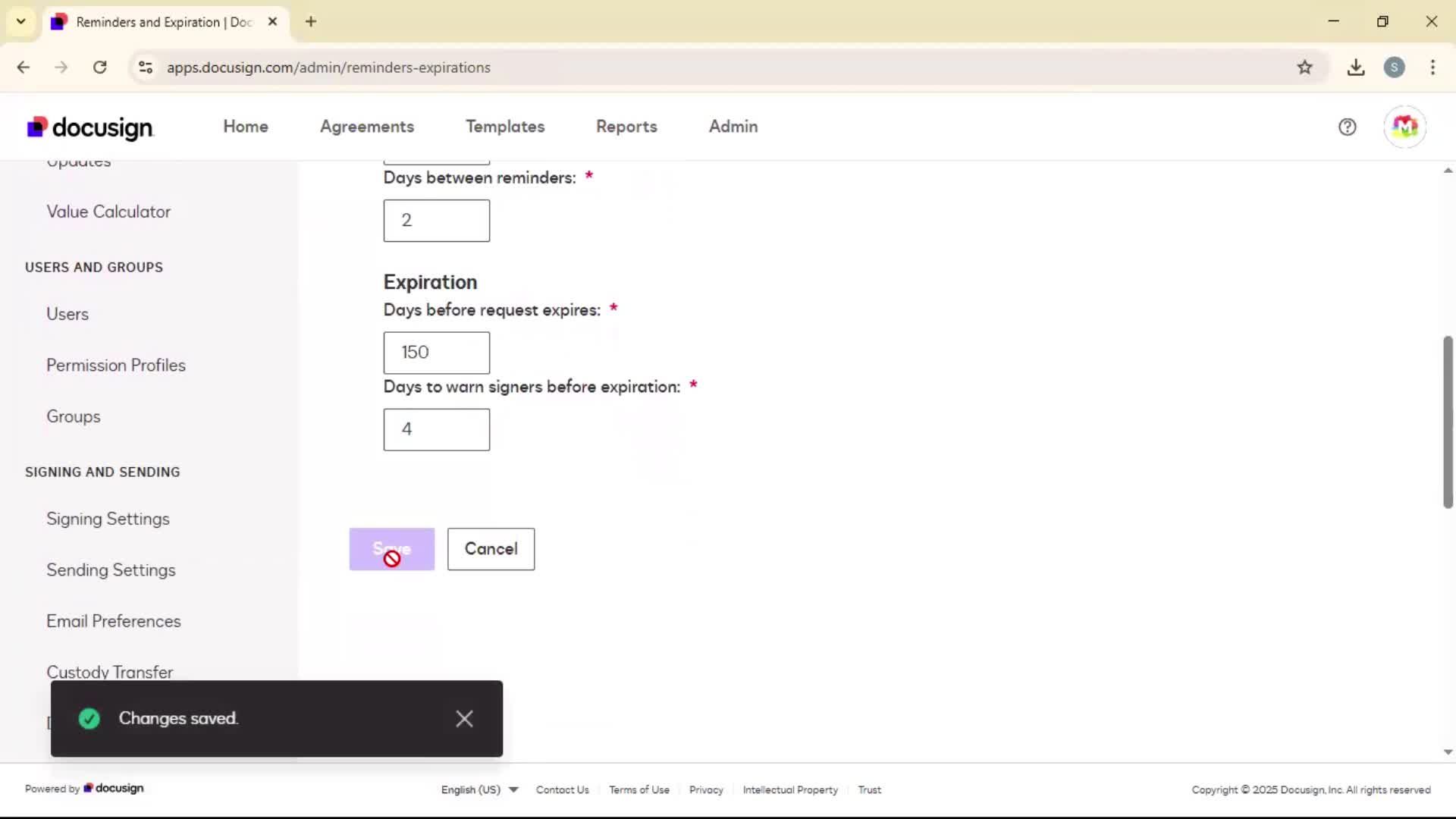Open the Chrome profile S icon

pyautogui.click(x=1394, y=67)
